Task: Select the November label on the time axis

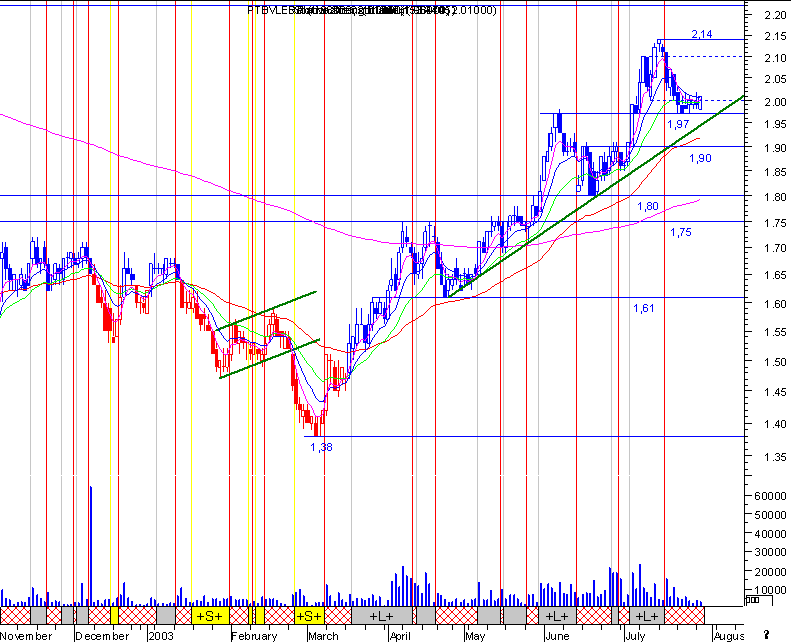Action: pyautogui.click(x=26, y=636)
